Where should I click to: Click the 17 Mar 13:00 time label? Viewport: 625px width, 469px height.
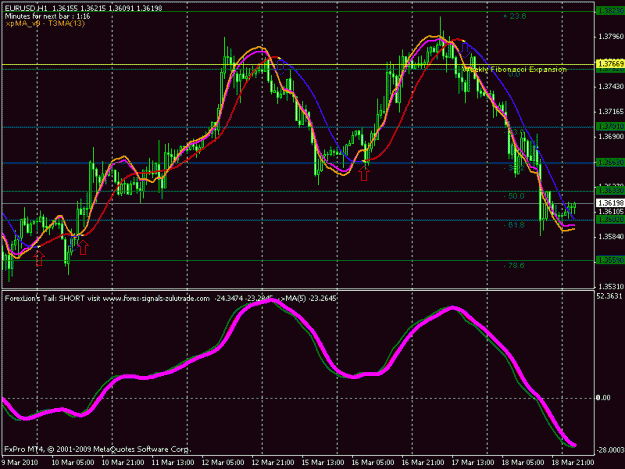[x=473, y=463]
